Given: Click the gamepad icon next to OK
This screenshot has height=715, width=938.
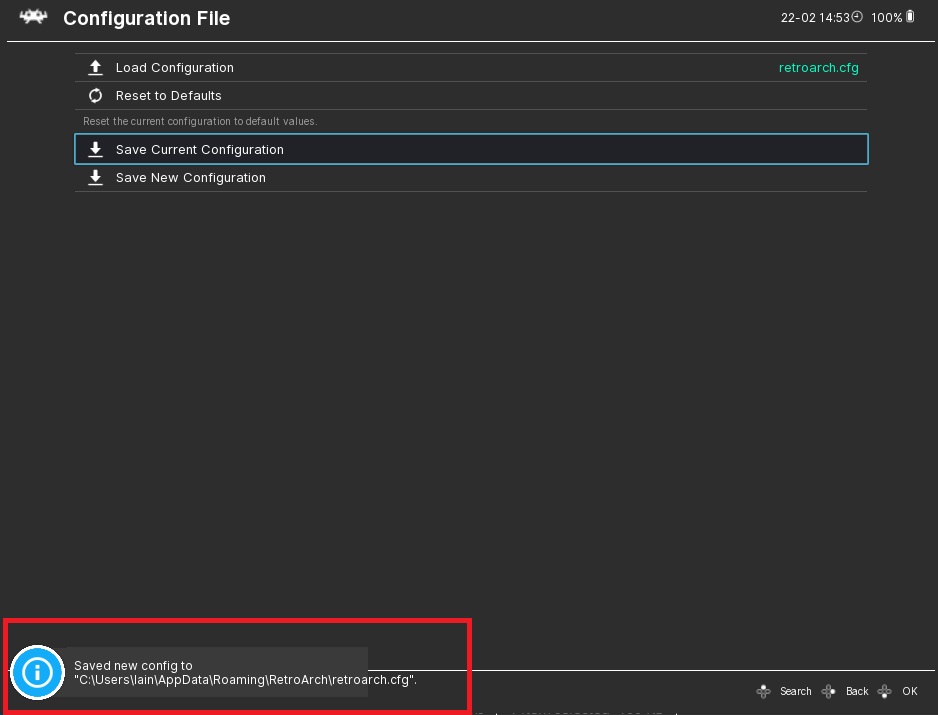Looking at the screenshot, I should (885, 692).
